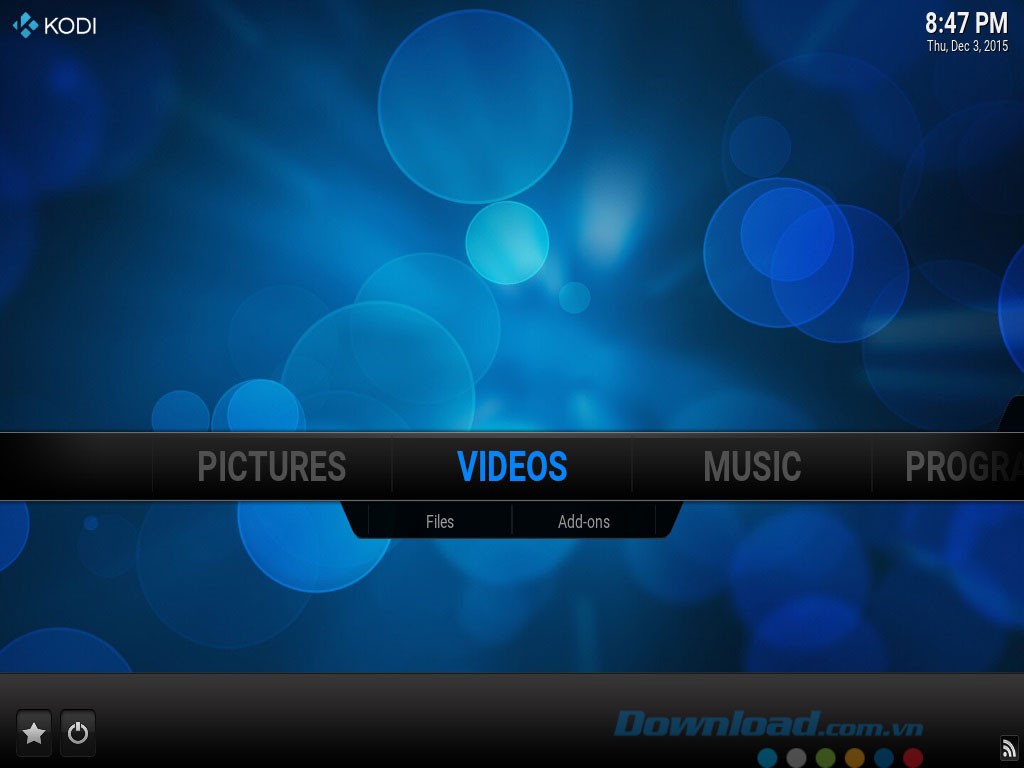Select the Add-ons submenu tab
This screenshot has height=768, width=1024.
pyautogui.click(x=583, y=521)
